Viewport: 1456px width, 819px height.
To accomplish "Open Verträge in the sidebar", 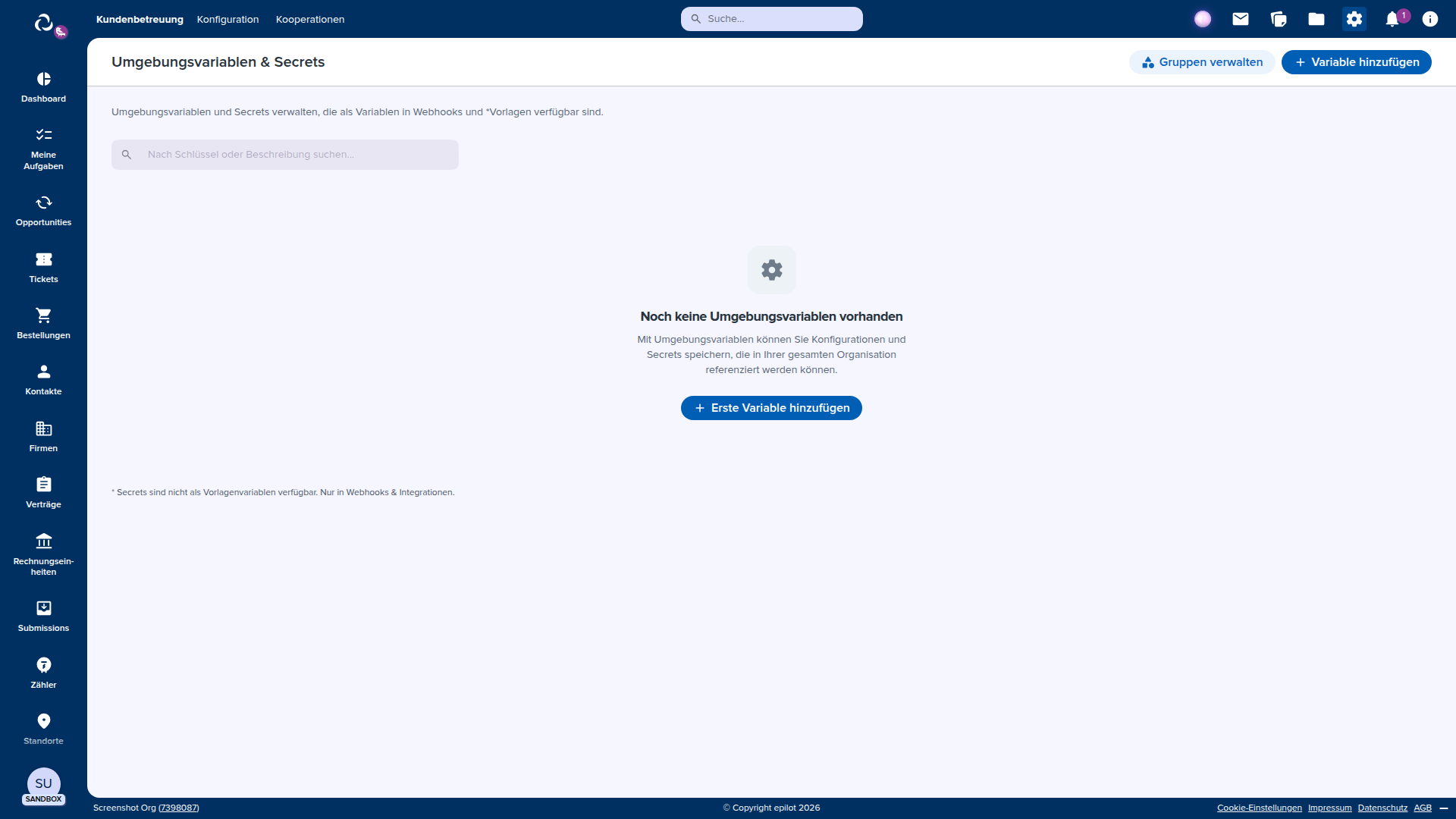I will pos(43,494).
